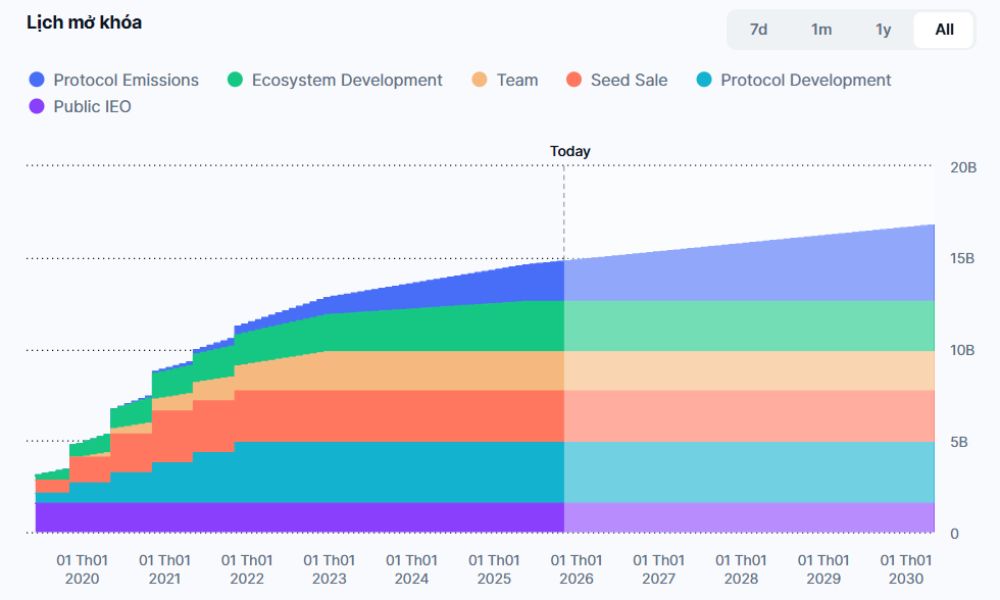Toggle Ecosystem Development series label
This screenshot has width=1000, height=600.
tap(347, 80)
